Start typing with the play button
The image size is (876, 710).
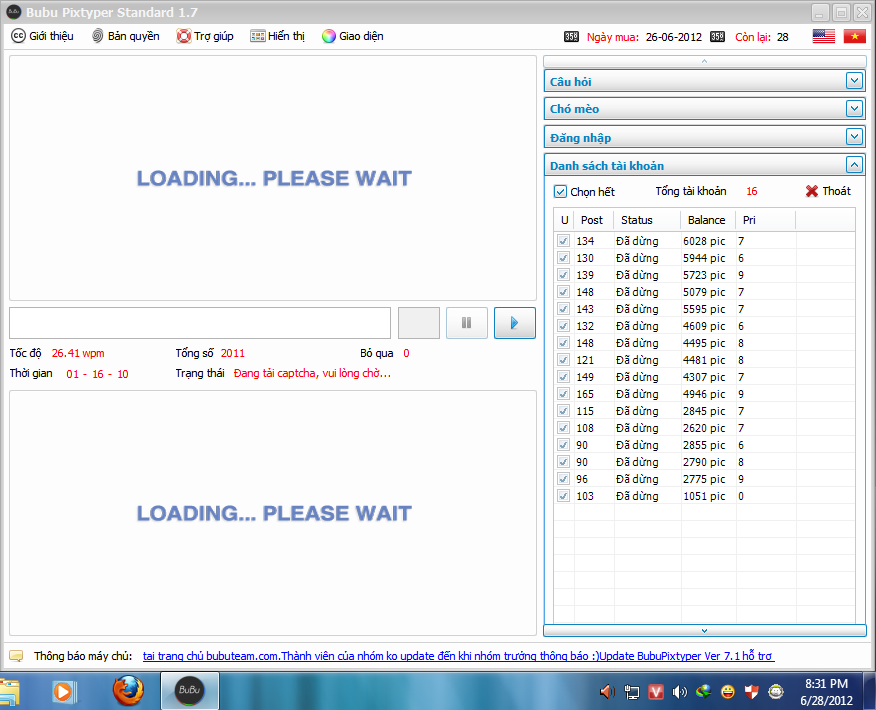point(515,323)
